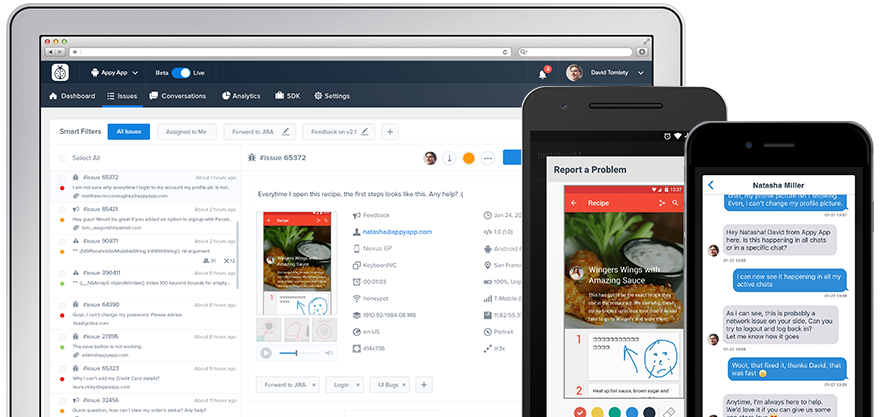Add a new smart filter with plus button
The image size is (880, 417).
click(x=390, y=131)
